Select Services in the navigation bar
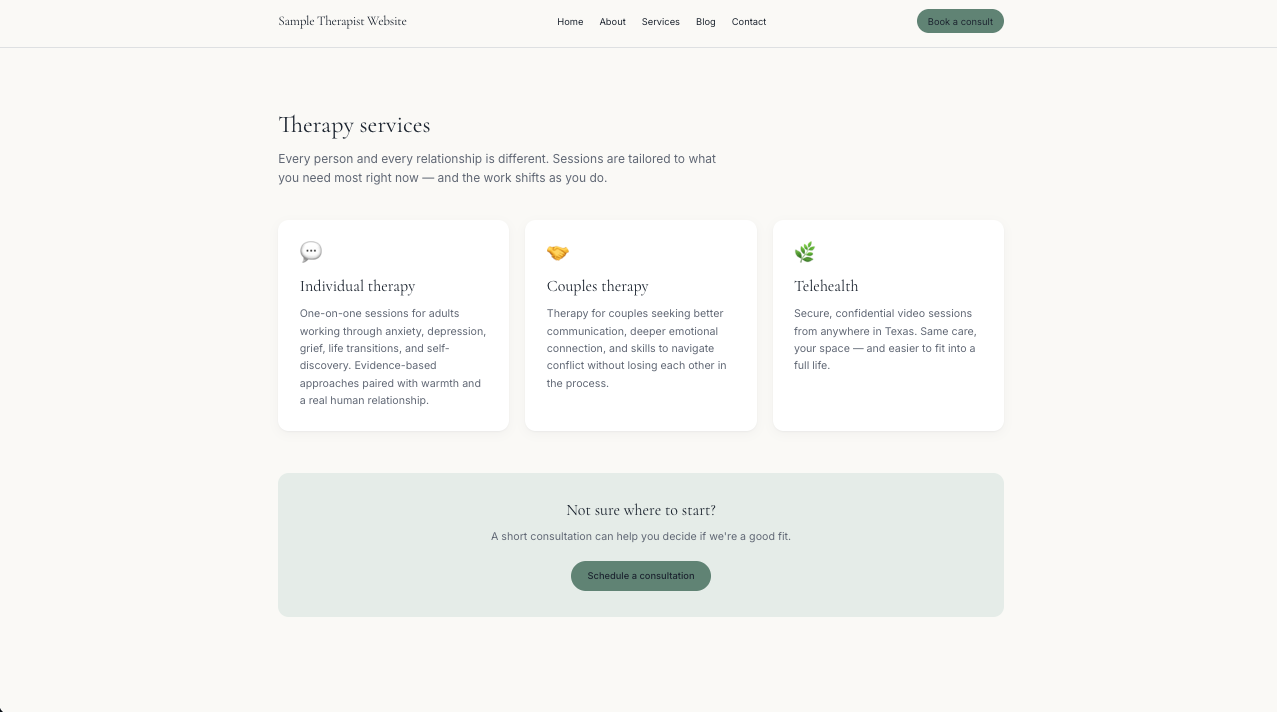1277x712 pixels. 661,22
